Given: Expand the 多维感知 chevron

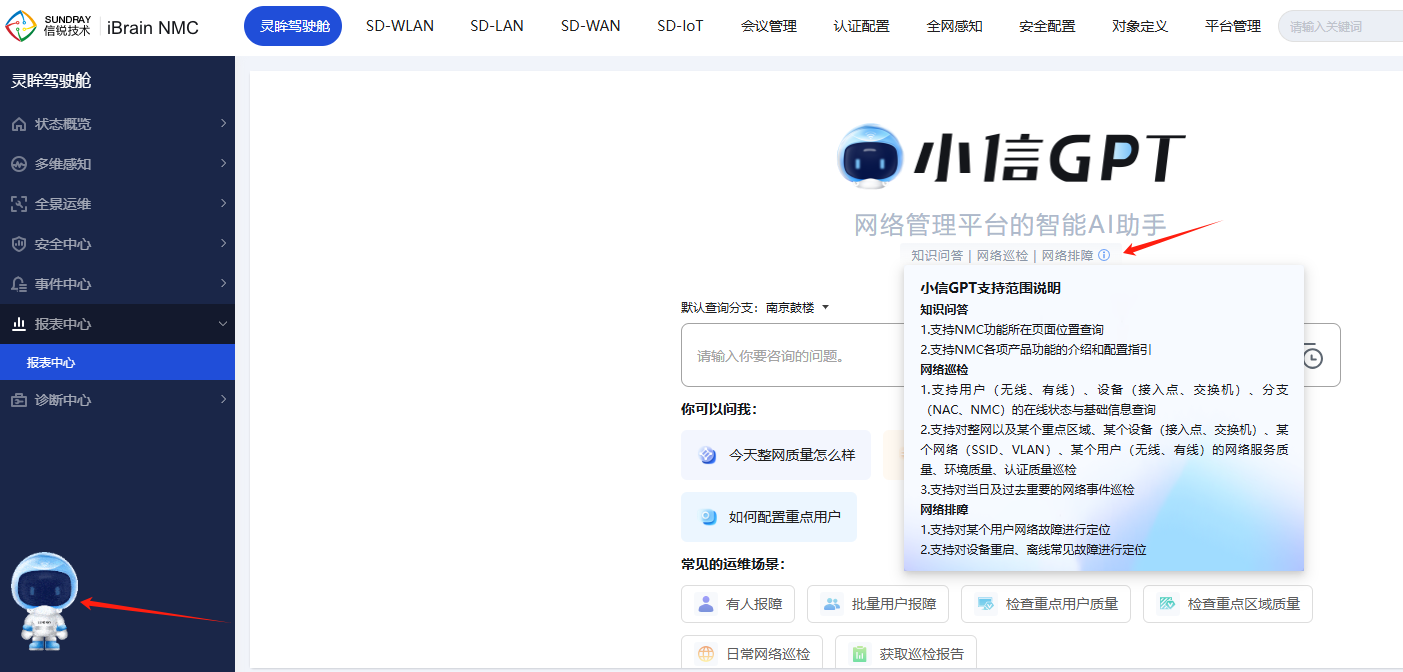Looking at the screenshot, I should pyautogui.click(x=223, y=163).
